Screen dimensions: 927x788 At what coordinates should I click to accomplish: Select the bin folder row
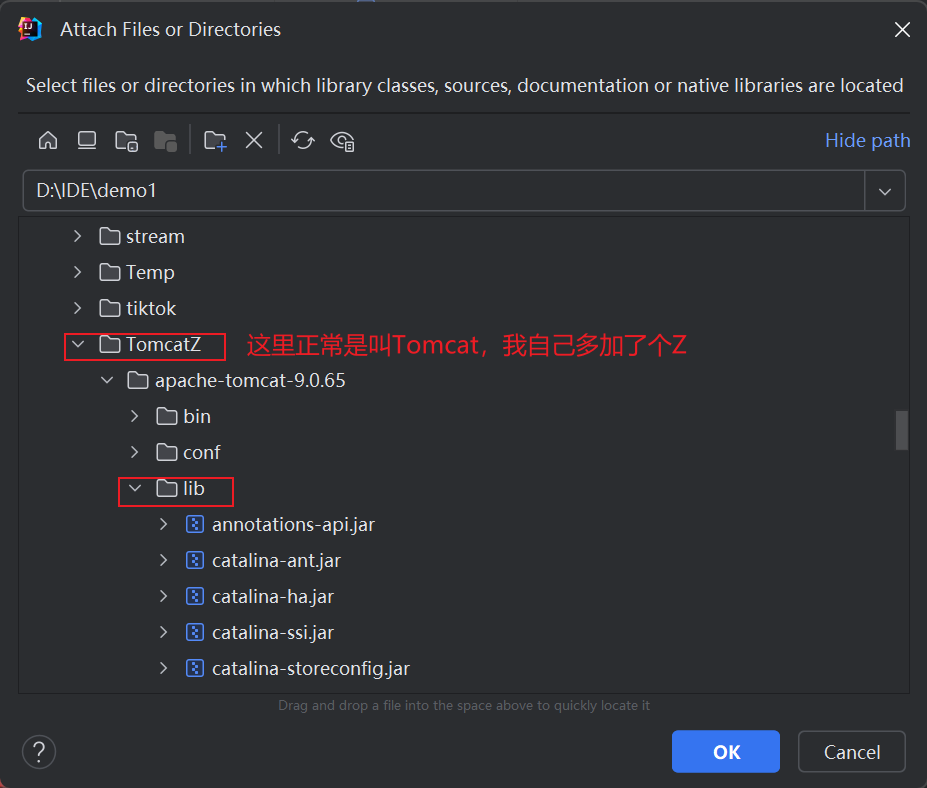pyautogui.click(x=464, y=417)
